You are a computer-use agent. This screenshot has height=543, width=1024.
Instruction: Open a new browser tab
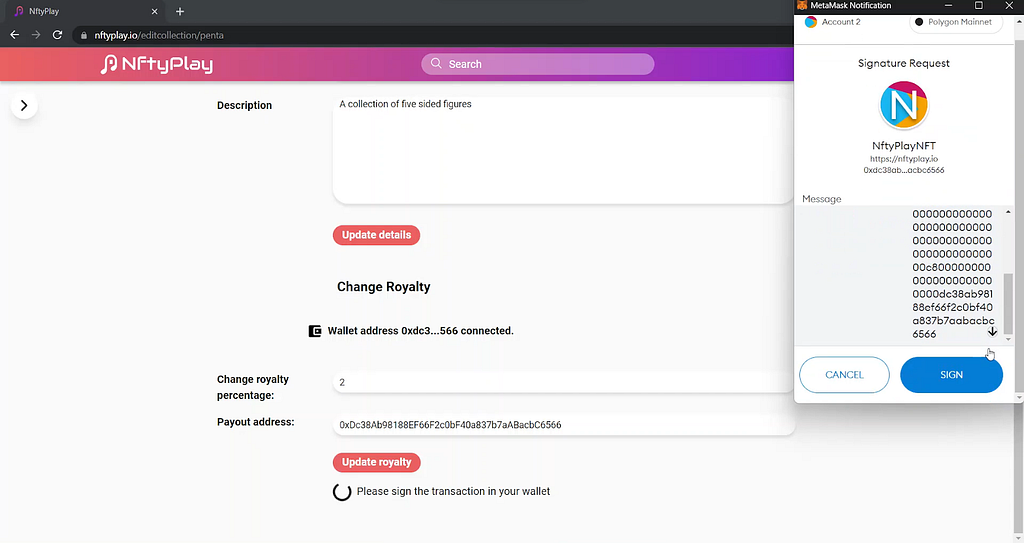180,11
